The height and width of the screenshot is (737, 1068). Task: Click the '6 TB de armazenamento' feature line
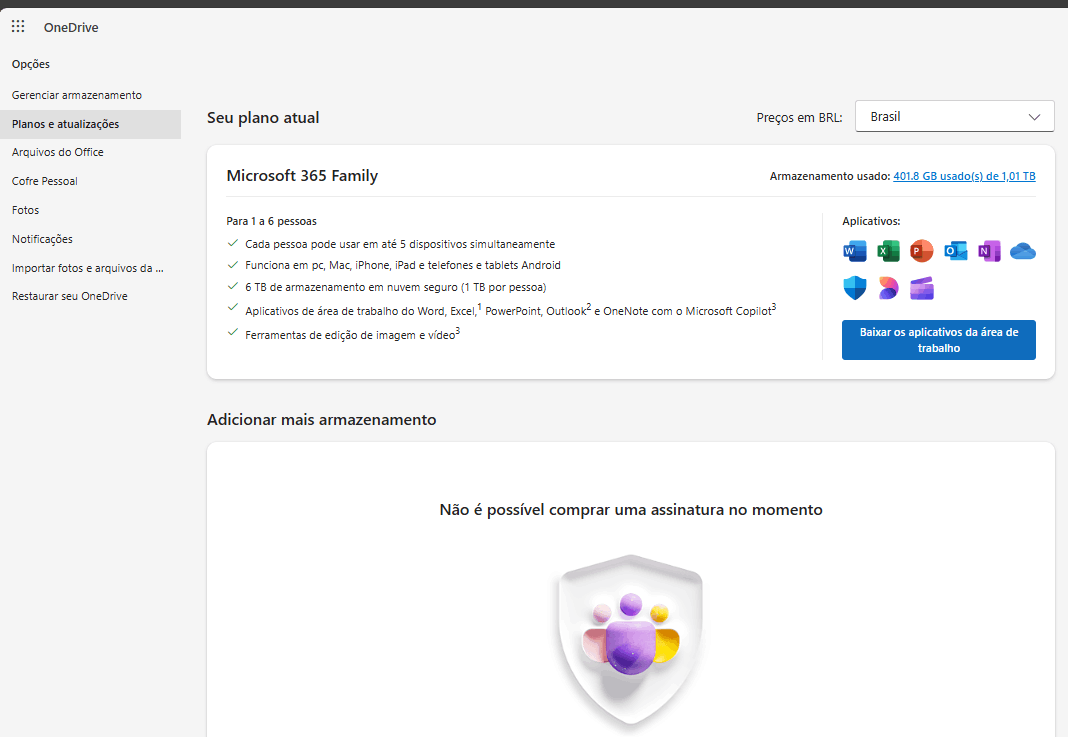coord(396,287)
